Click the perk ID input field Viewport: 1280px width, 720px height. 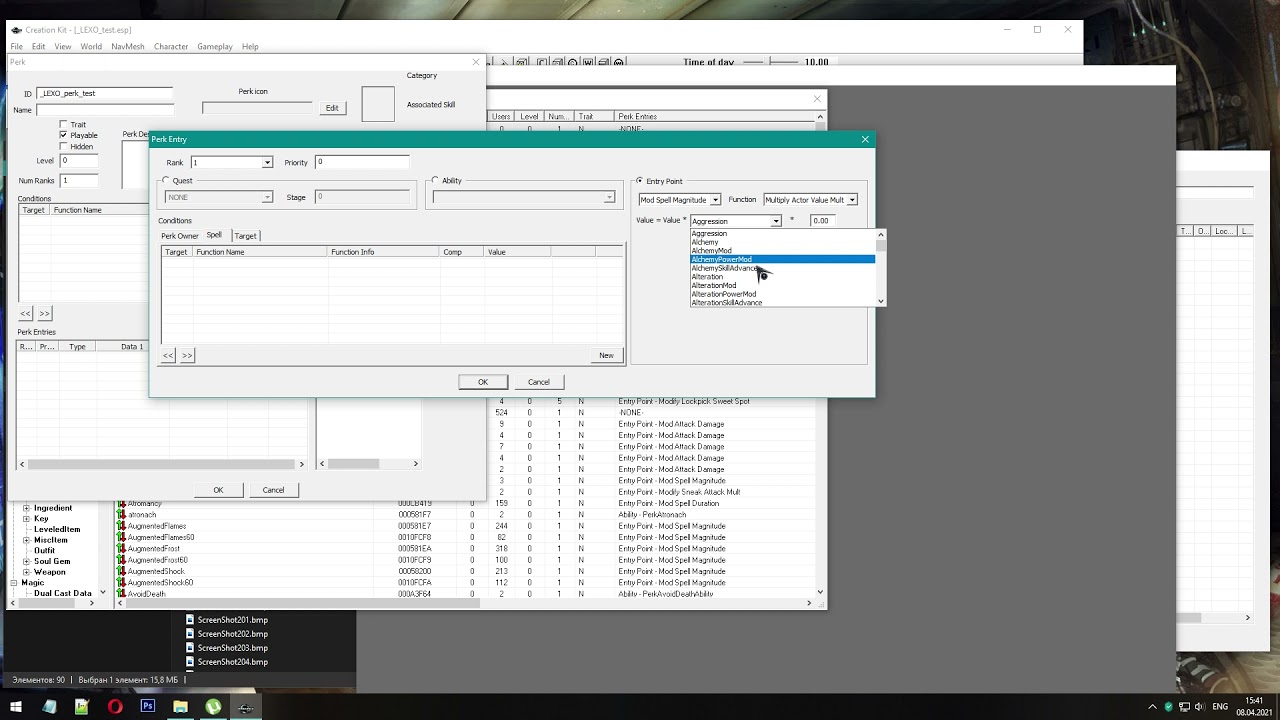105,93
